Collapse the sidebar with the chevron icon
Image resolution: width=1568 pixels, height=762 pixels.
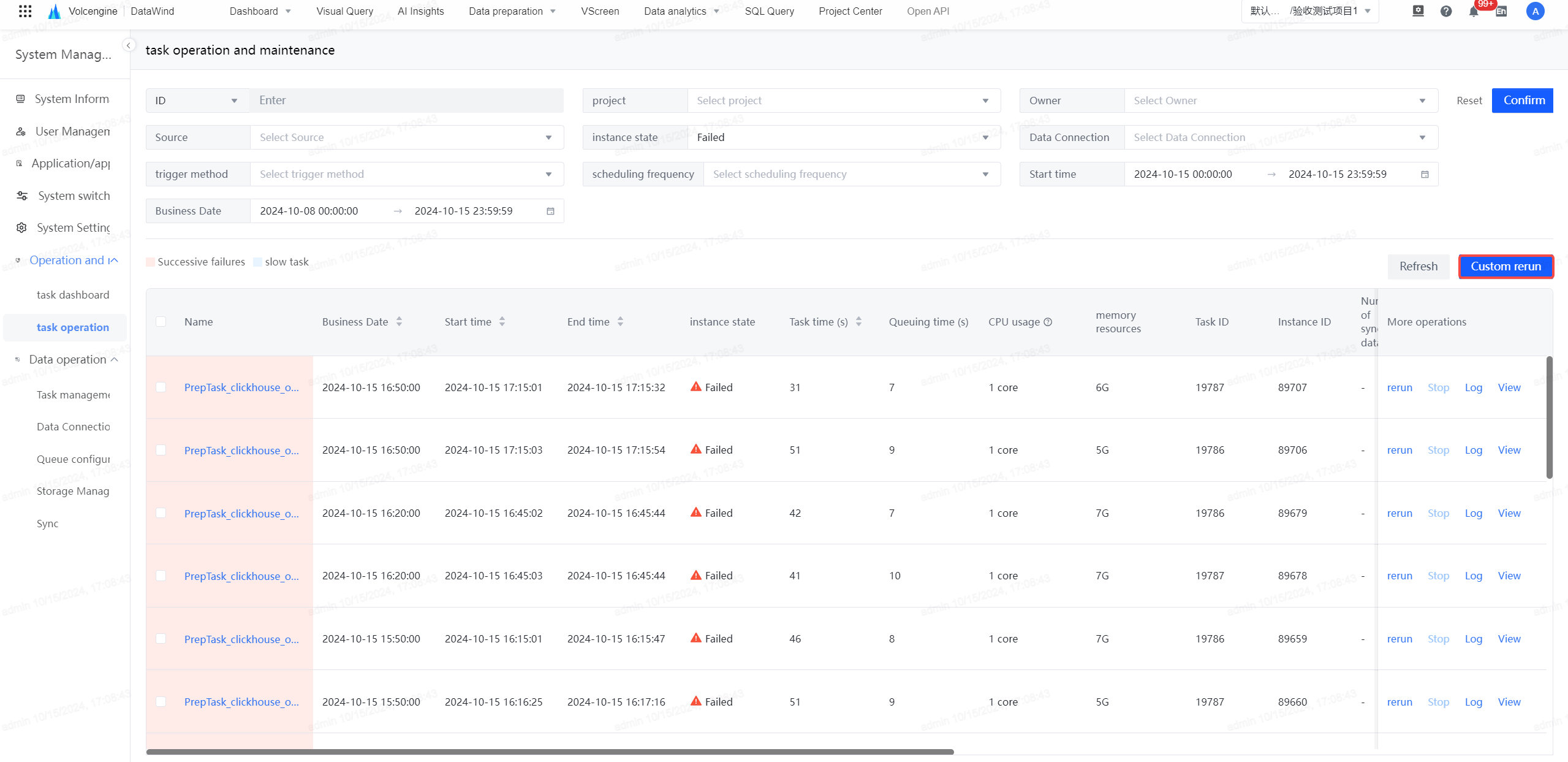click(129, 45)
